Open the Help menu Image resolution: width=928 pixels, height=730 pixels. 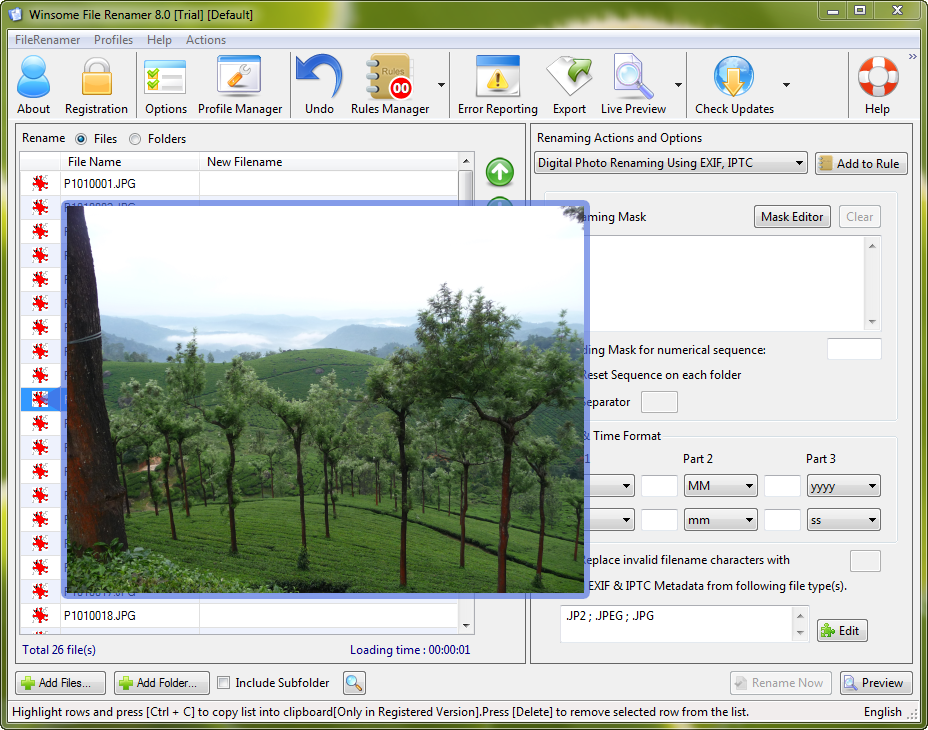159,40
